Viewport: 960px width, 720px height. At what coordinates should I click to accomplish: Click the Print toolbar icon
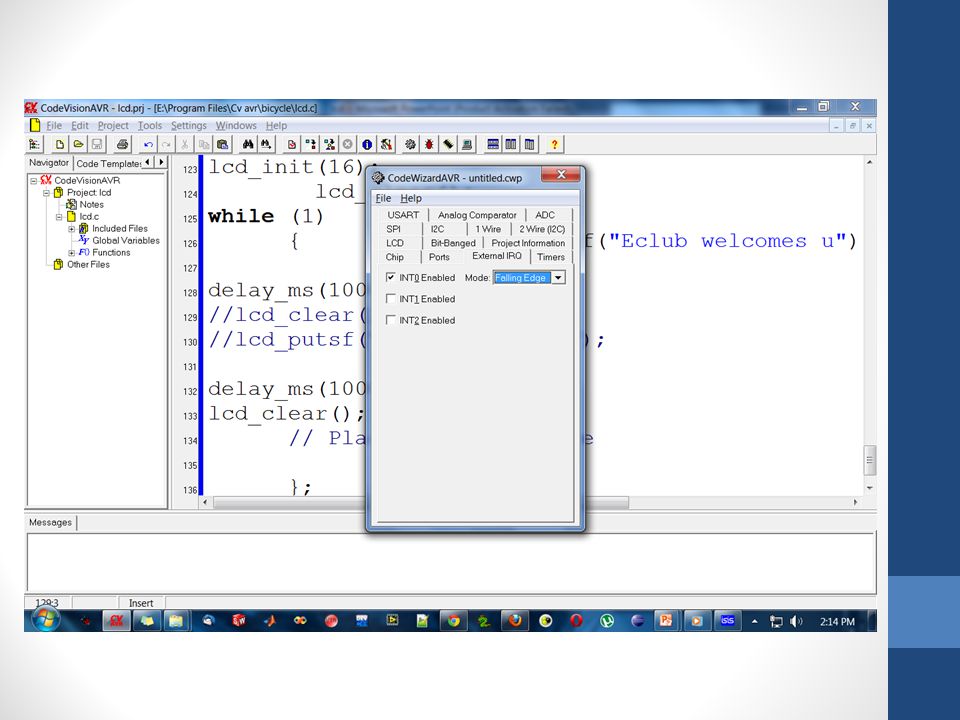pos(122,144)
